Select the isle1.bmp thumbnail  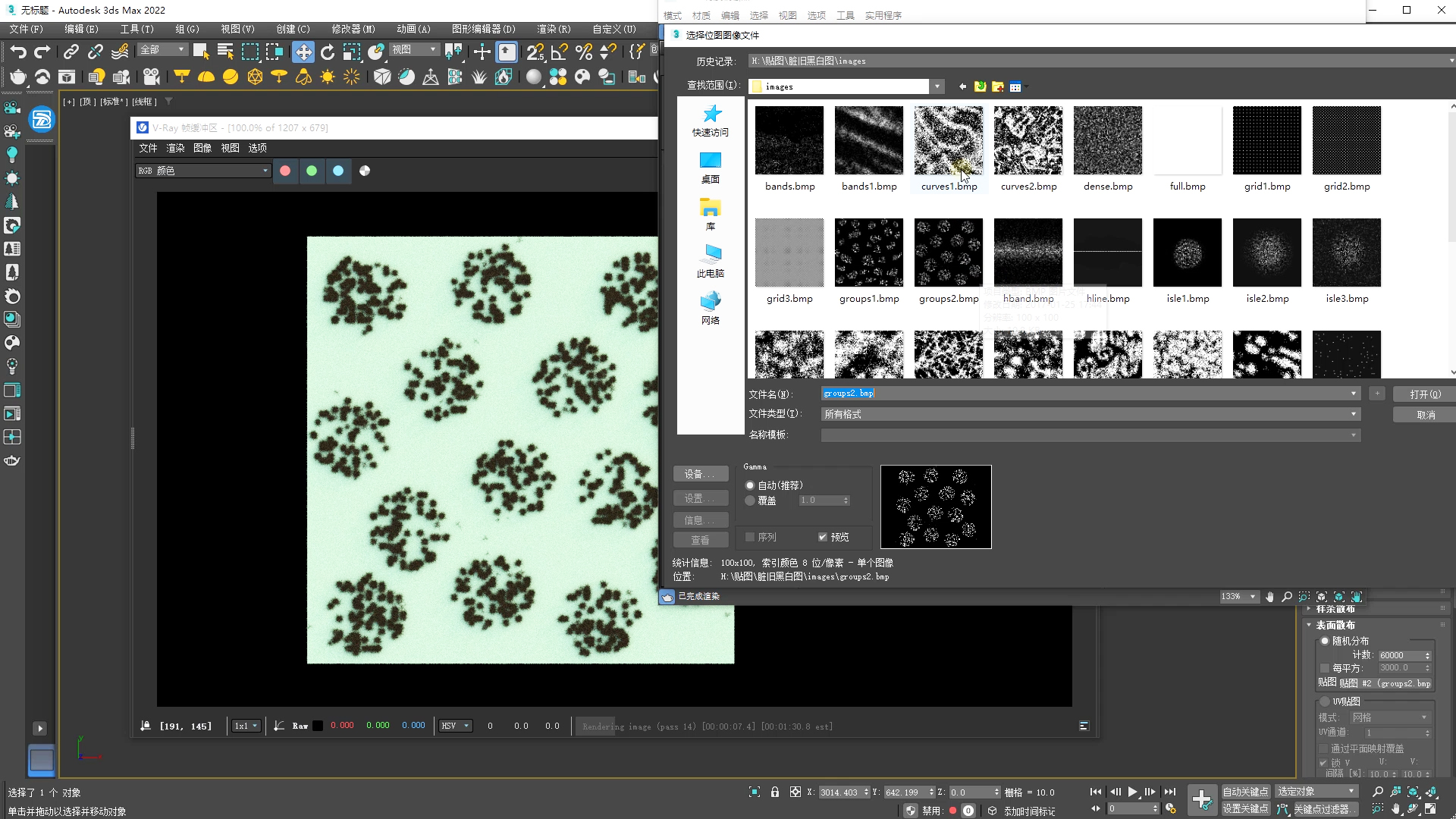(x=1188, y=253)
